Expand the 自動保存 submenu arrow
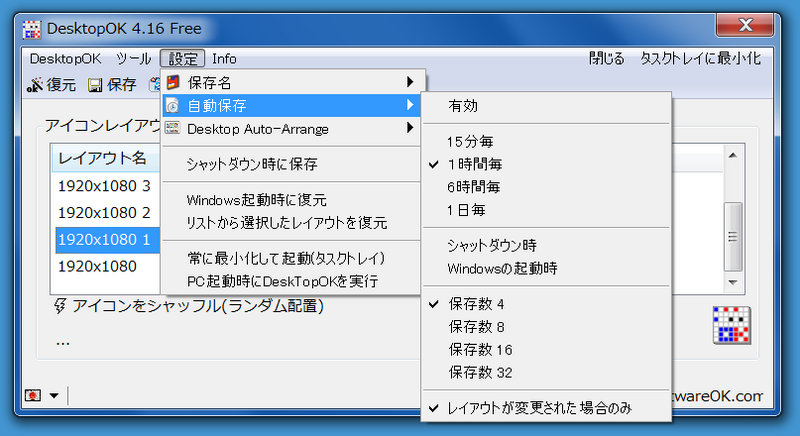Viewport: 800px width, 436px height. point(410,105)
